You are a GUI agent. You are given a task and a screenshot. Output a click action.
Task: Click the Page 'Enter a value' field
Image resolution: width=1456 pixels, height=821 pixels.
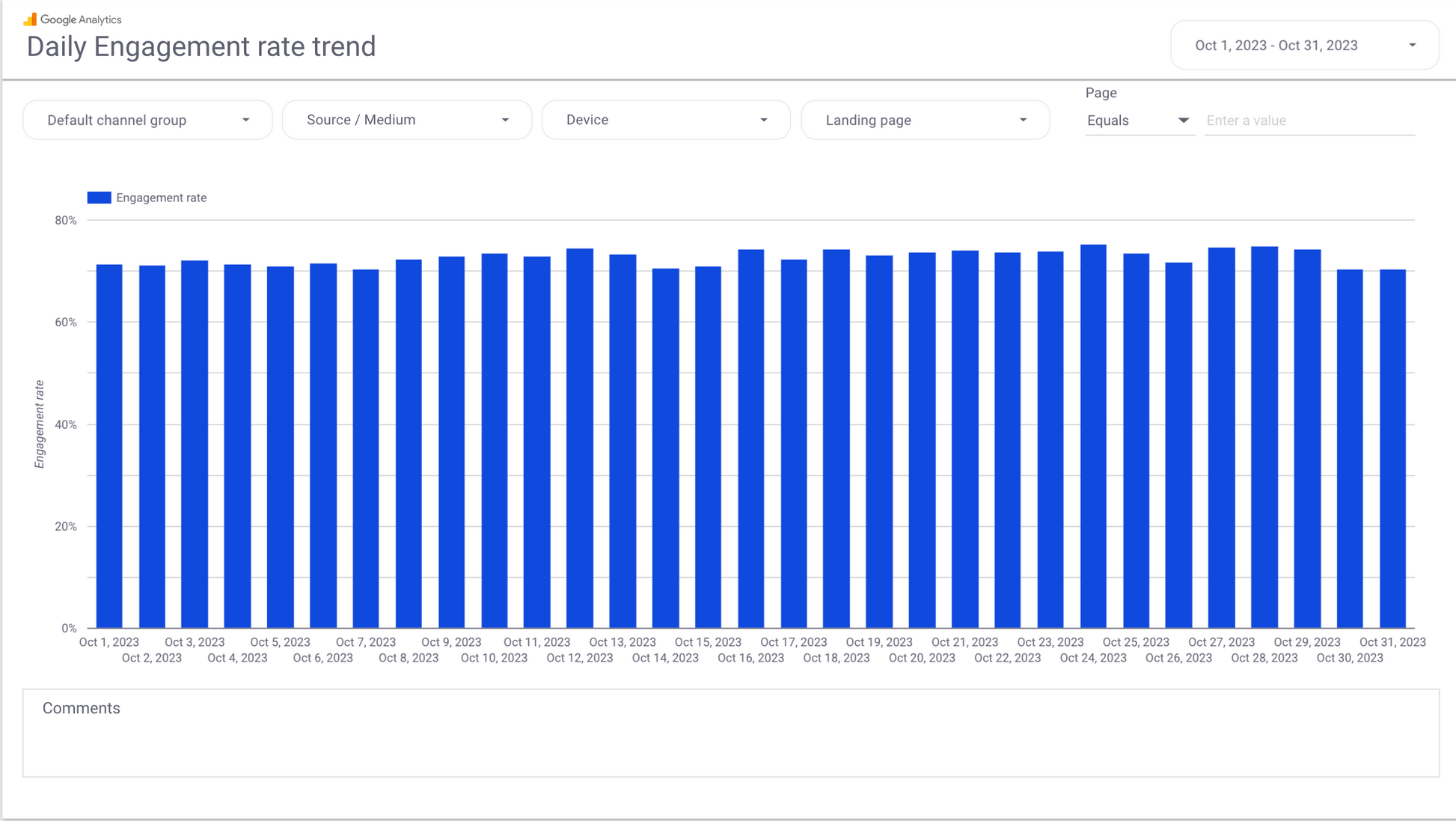[1309, 120]
